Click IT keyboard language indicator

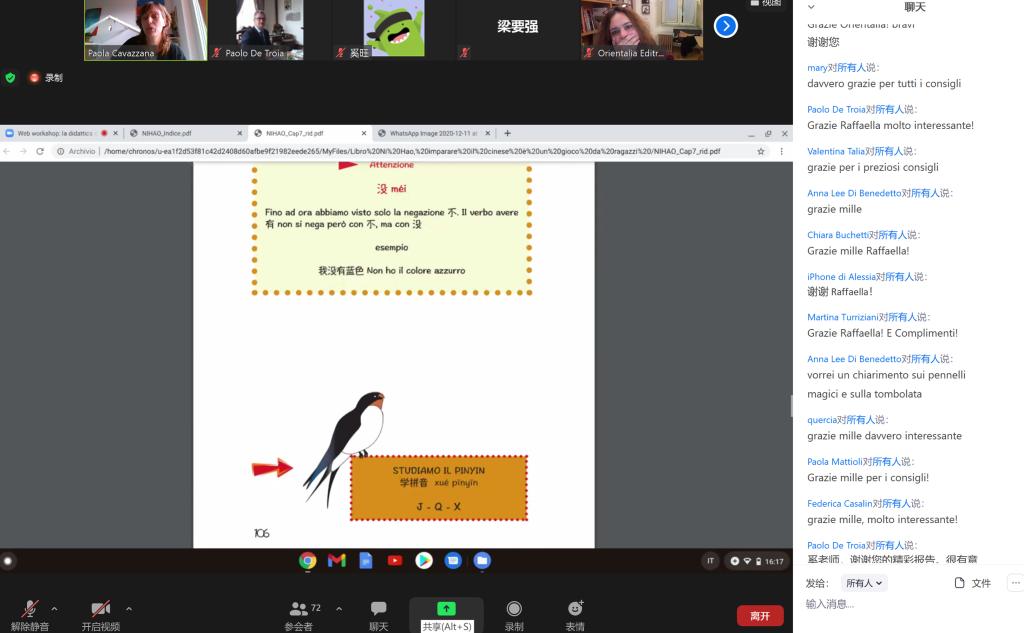(x=711, y=561)
